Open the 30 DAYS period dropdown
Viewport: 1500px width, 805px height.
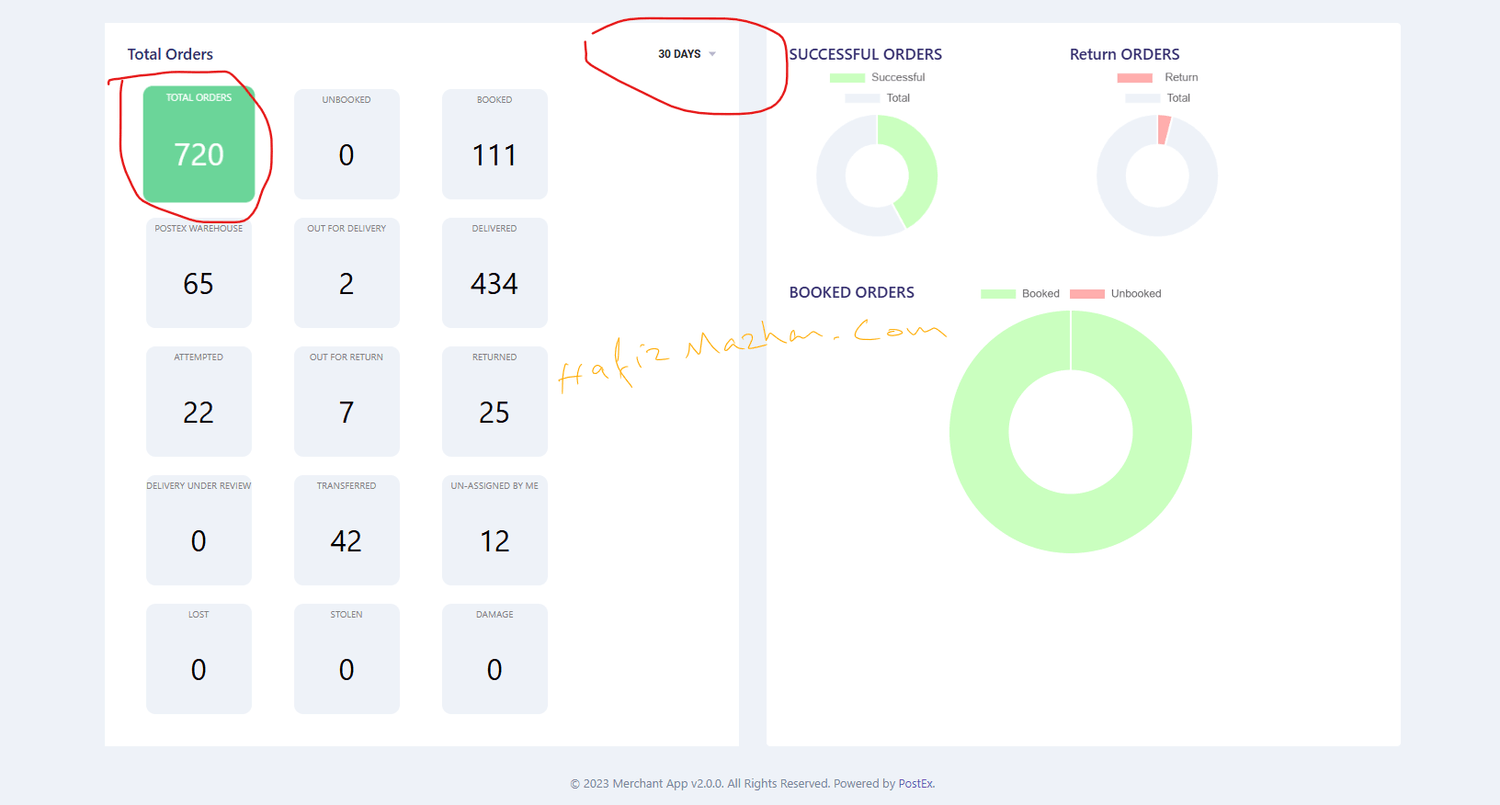point(686,54)
